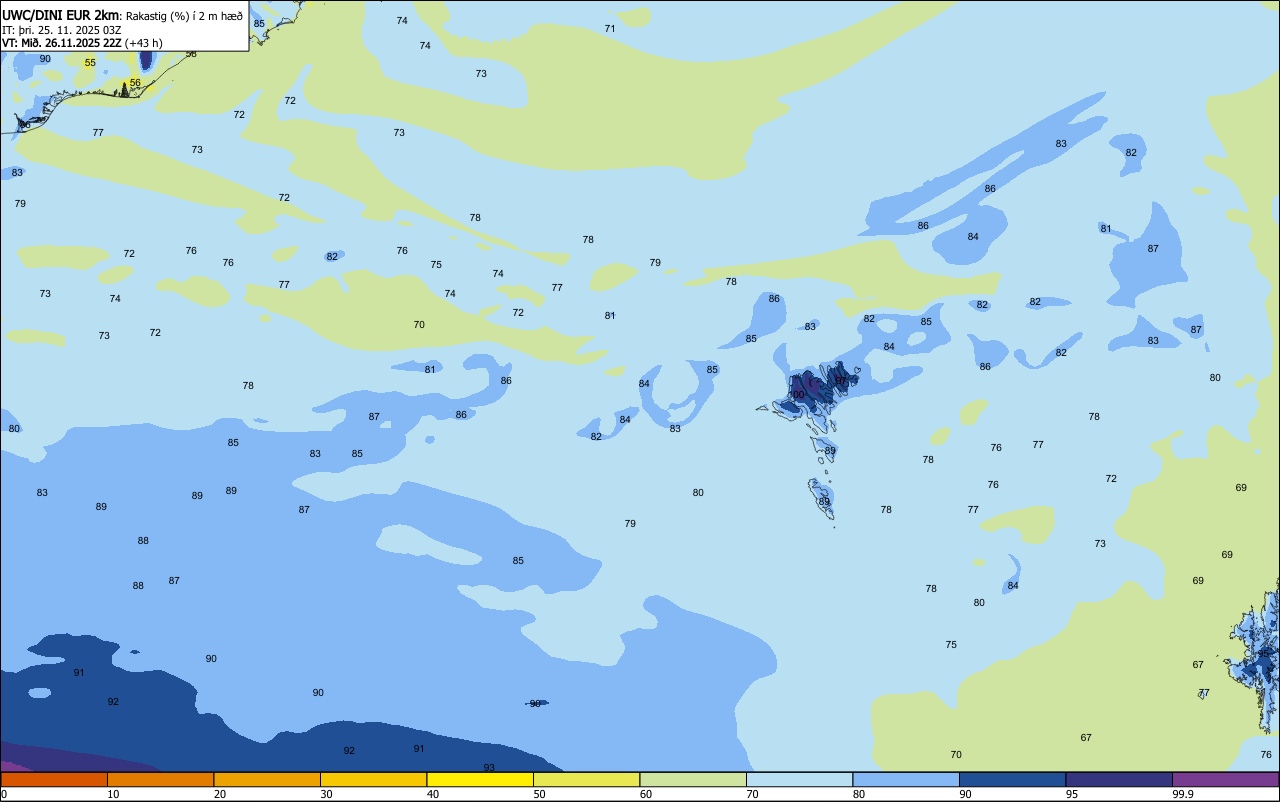Click the legend tick label "20"
Image resolution: width=1280 pixels, height=802 pixels.
pos(220,794)
